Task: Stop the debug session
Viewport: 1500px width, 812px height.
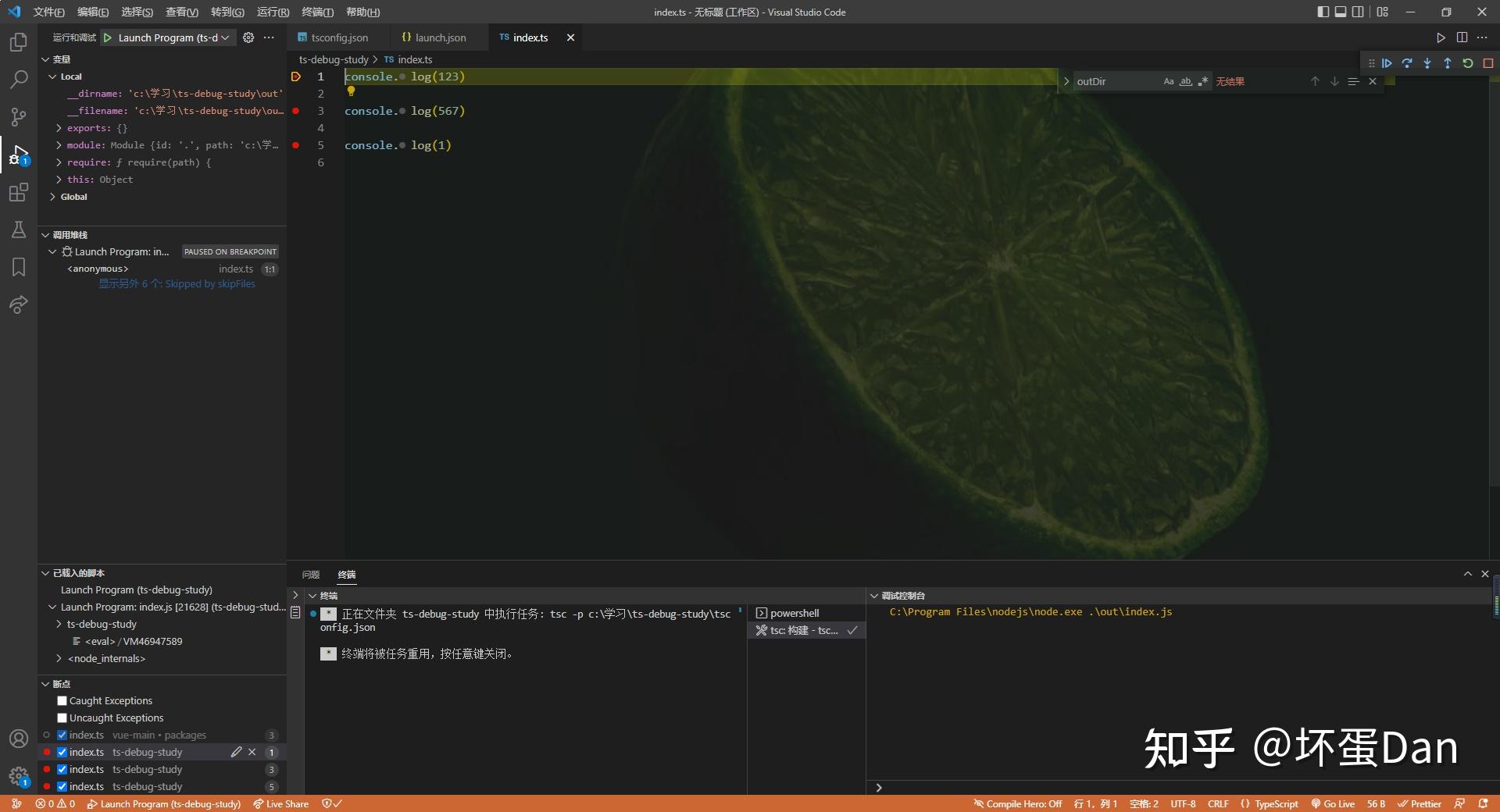Action: click(1488, 63)
